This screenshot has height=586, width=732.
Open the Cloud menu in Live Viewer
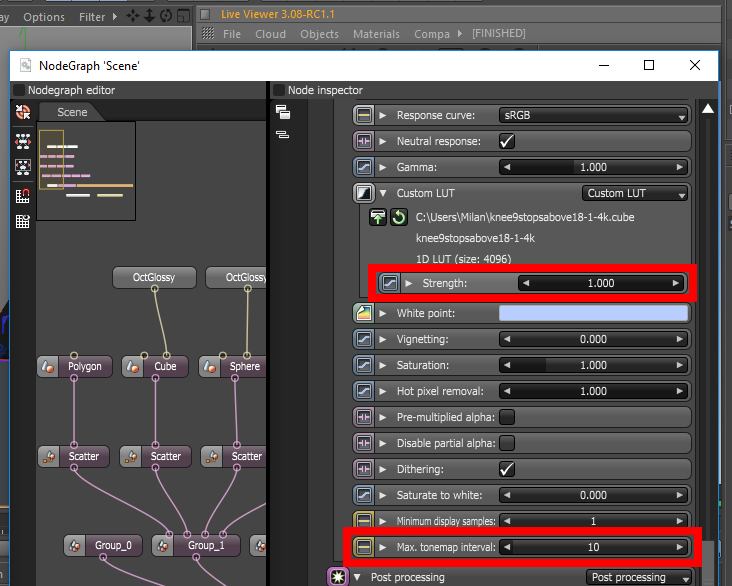point(270,34)
